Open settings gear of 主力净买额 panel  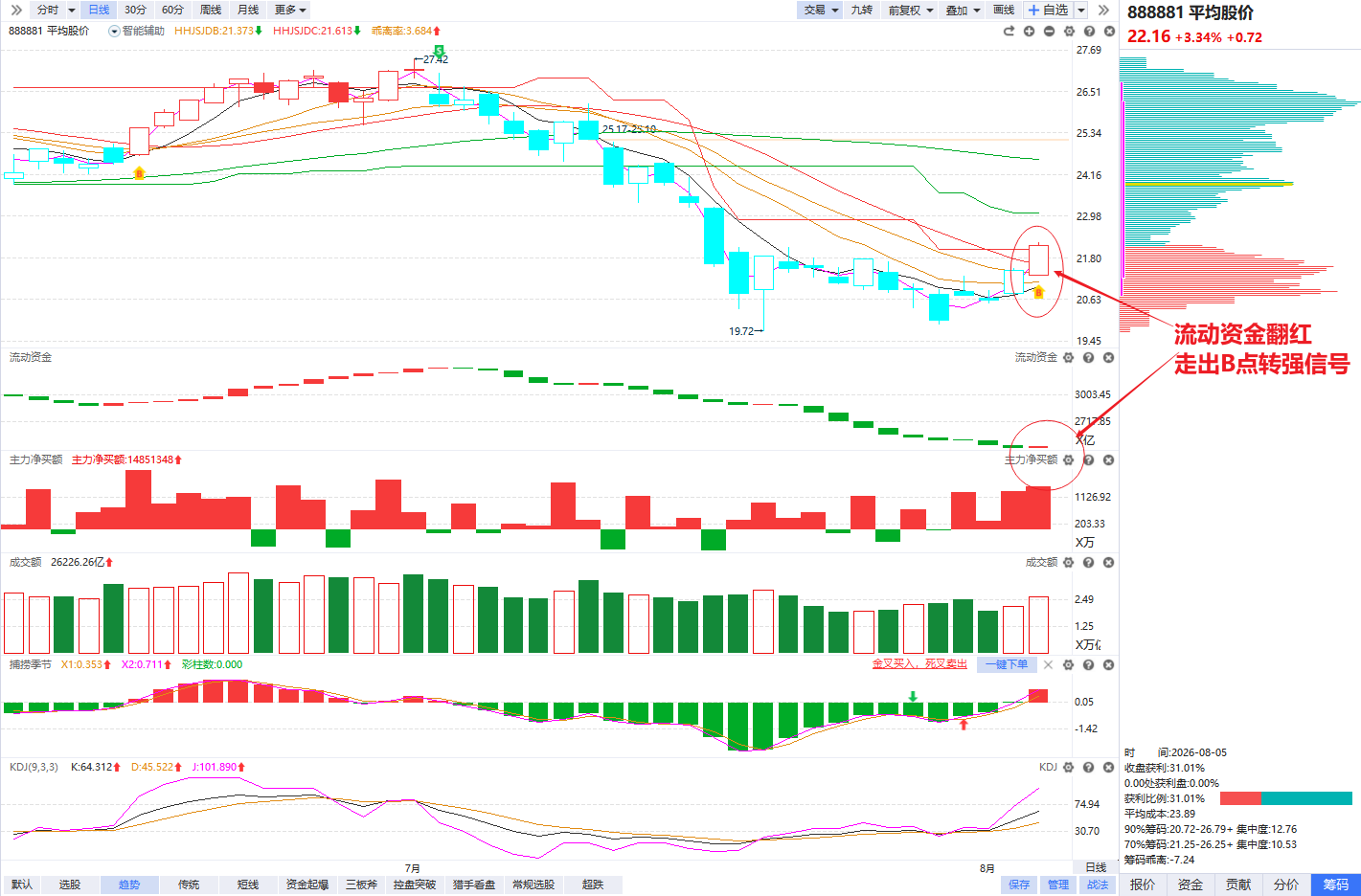point(1069,459)
